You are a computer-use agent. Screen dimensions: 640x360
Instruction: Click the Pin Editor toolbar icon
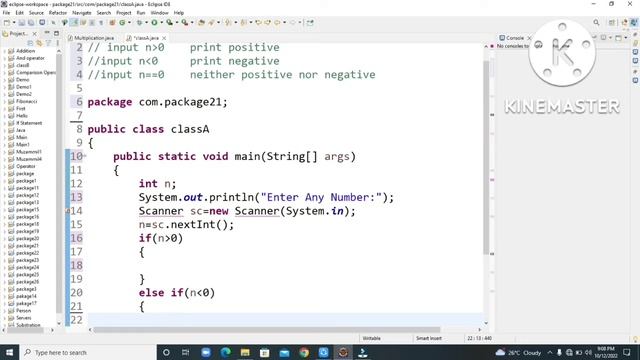point(310,22)
